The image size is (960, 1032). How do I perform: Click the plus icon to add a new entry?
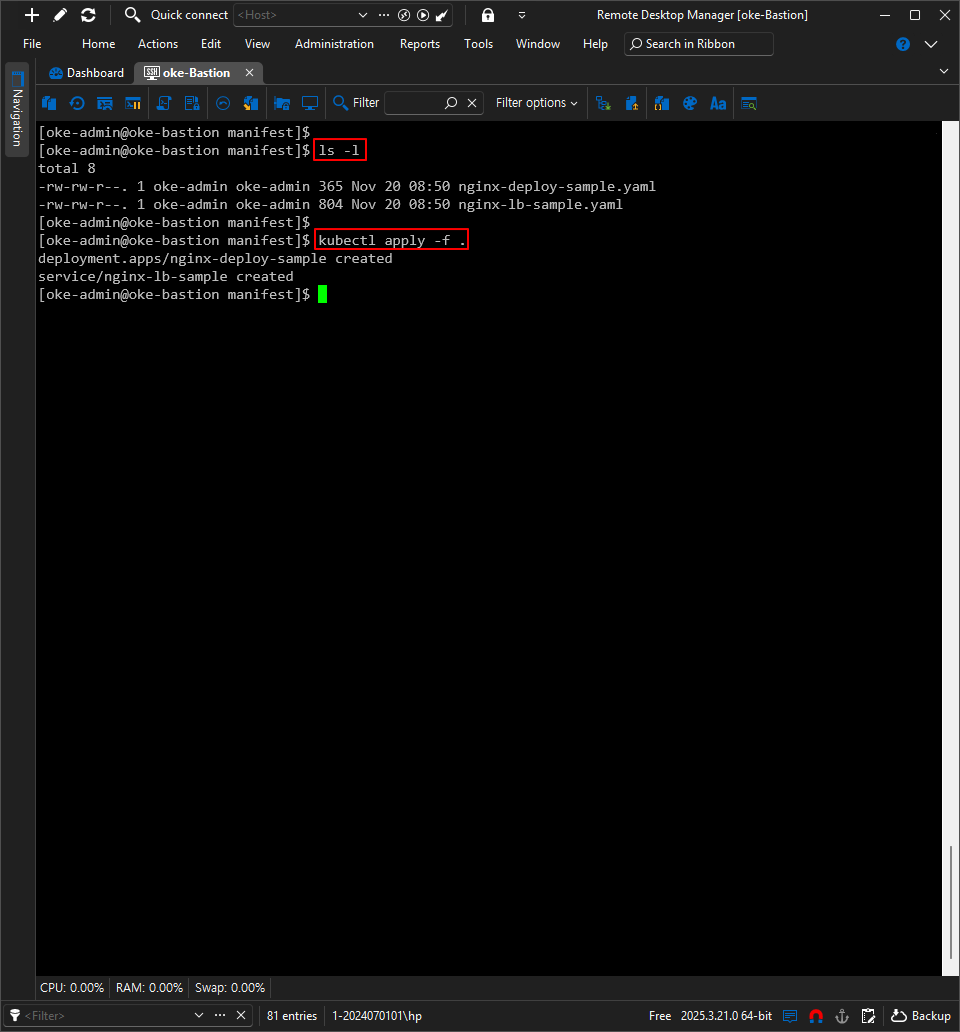[32, 15]
